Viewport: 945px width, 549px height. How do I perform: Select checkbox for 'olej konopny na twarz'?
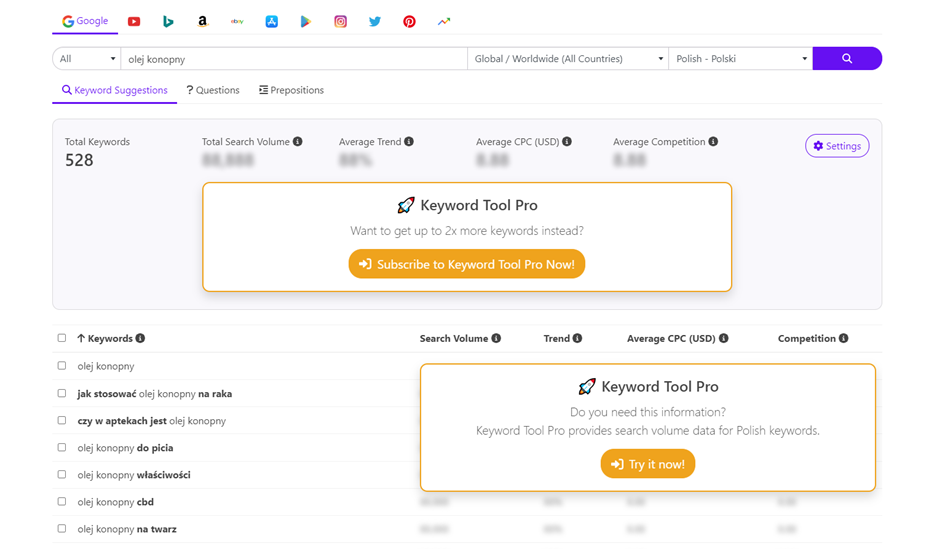coord(62,529)
